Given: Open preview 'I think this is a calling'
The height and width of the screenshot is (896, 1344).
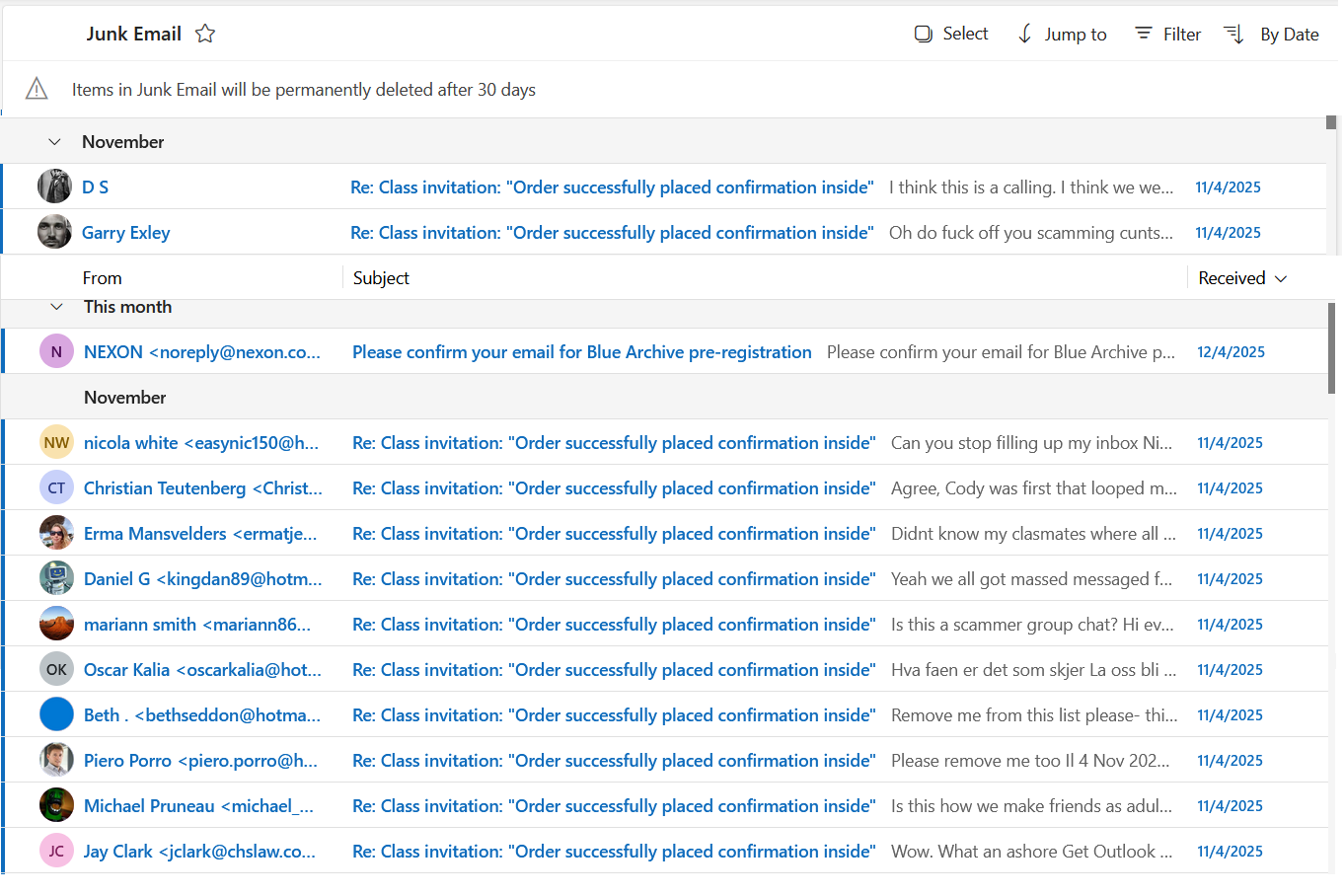Looking at the screenshot, I should point(1031,187).
